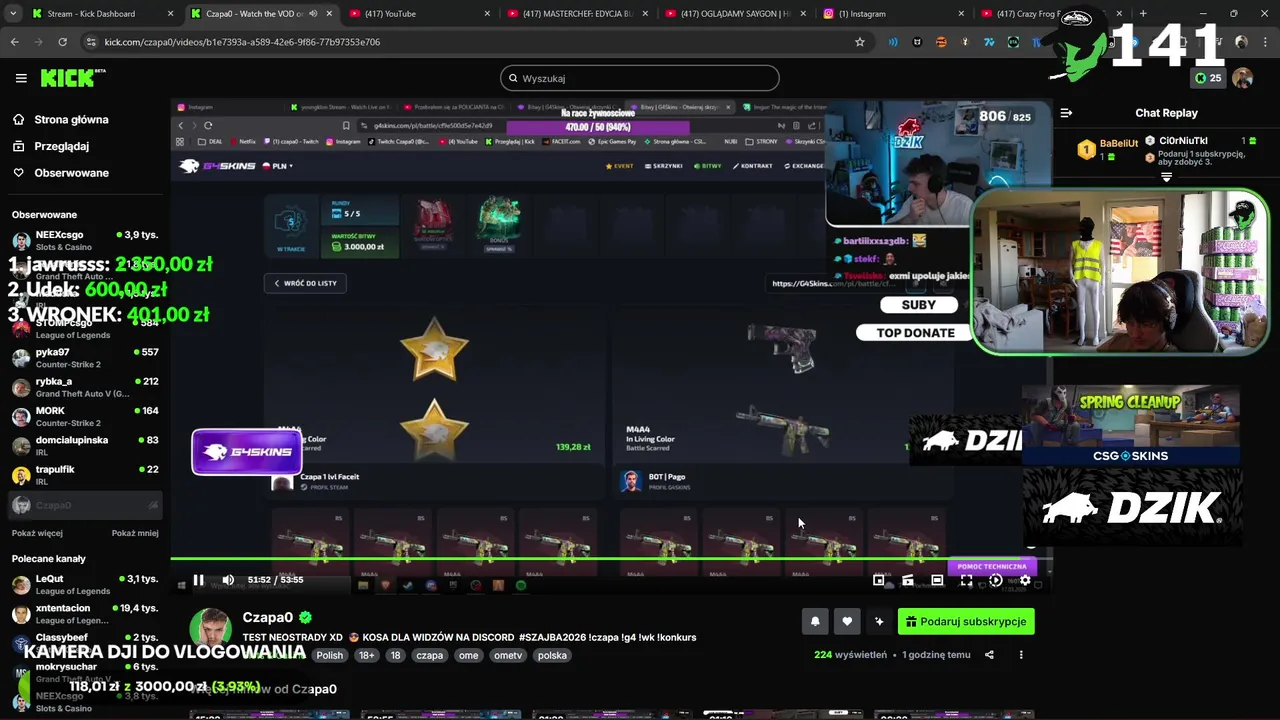Screen dimensions: 1280x720
Task: Mute audio on Czapa0 tab speaker icon
Action: [x=313, y=14]
